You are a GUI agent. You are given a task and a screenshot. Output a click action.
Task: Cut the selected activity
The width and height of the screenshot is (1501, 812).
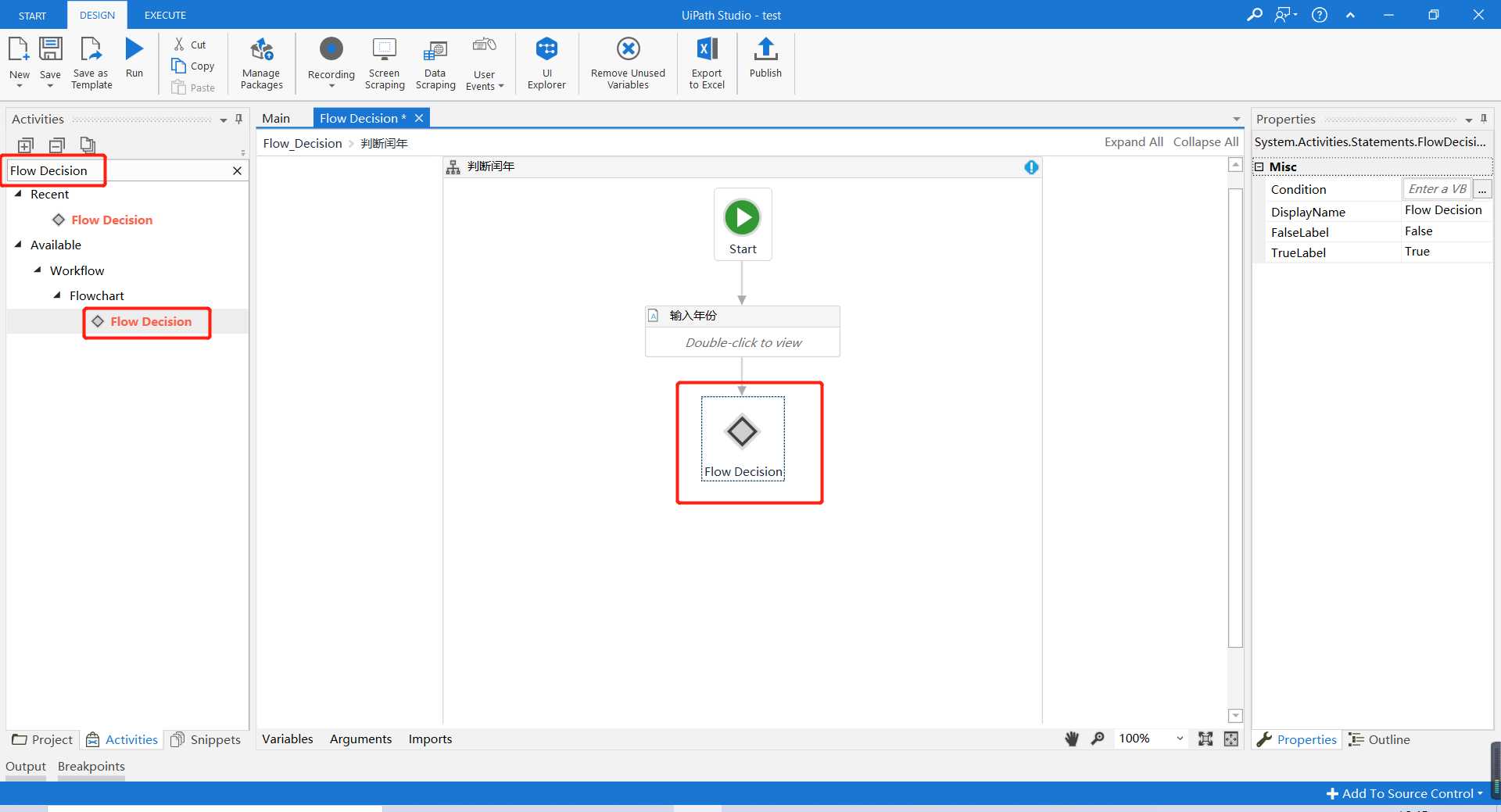pyautogui.click(x=191, y=45)
